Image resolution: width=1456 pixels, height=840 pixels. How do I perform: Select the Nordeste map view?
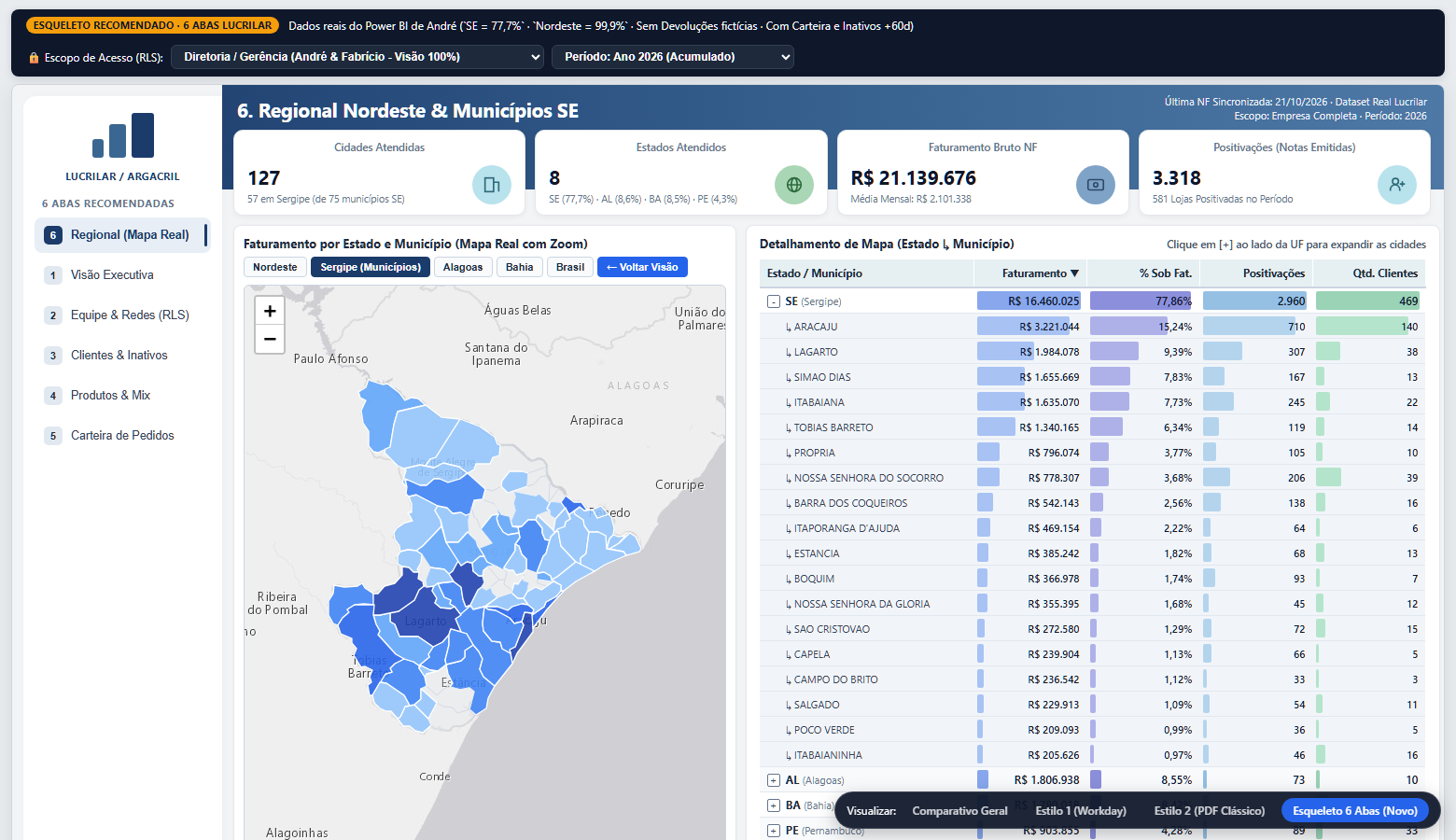pyautogui.click(x=275, y=267)
